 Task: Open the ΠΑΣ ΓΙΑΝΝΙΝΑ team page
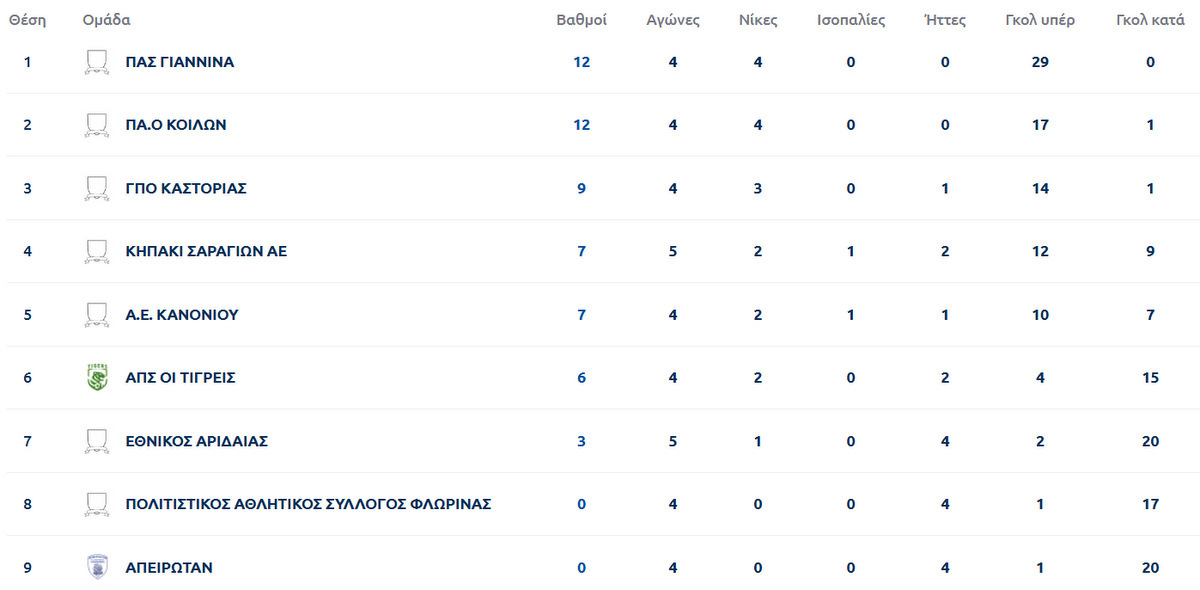coord(180,62)
